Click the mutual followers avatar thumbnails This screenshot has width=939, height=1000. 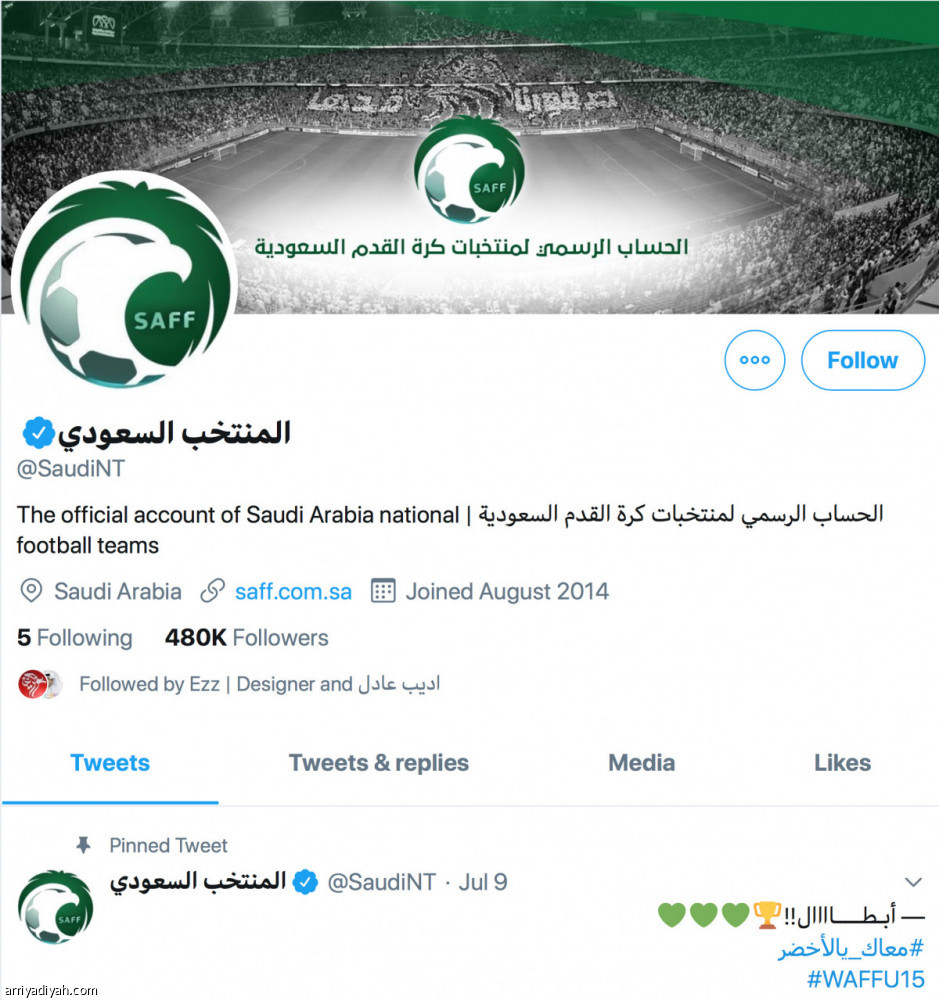[40, 684]
